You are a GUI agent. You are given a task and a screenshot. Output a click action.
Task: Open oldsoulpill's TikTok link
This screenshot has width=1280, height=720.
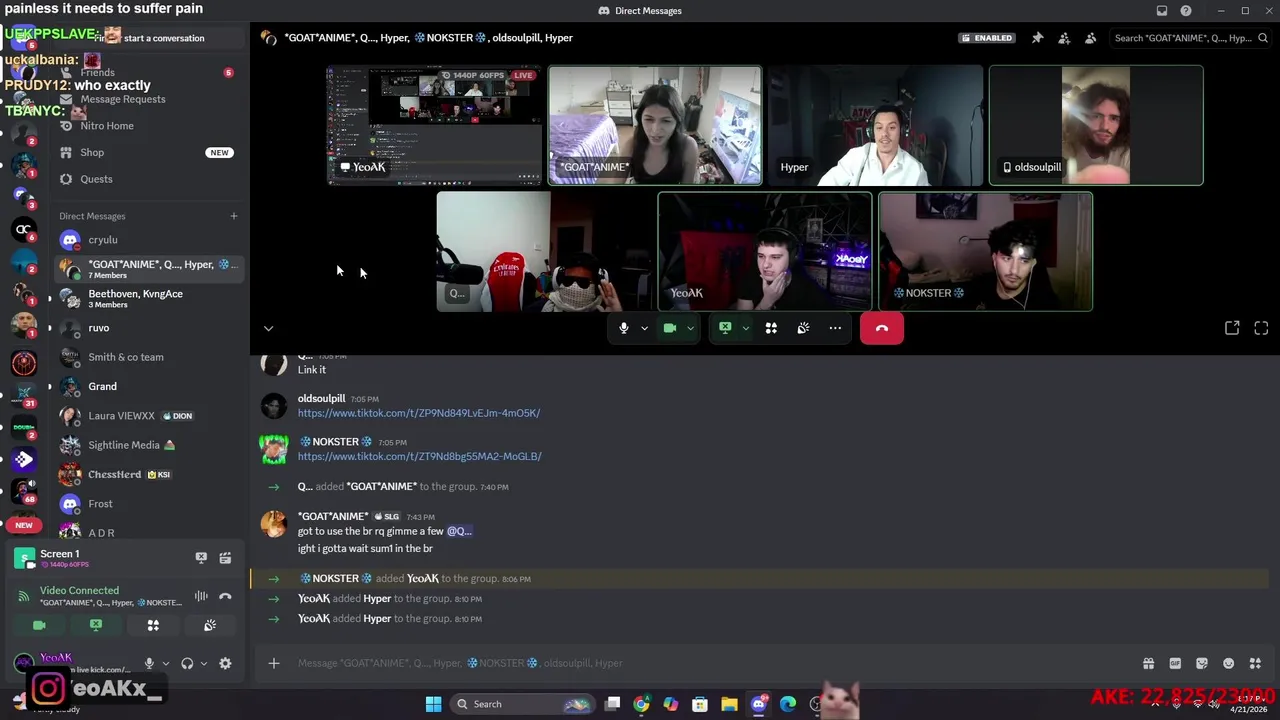pyautogui.click(x=419, y=413)
